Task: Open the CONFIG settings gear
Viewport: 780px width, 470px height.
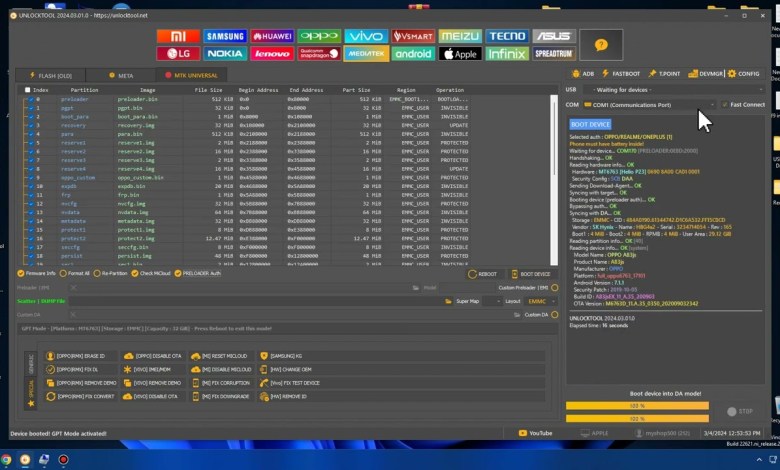Action: pyautogui.click(x=744, y=74)
